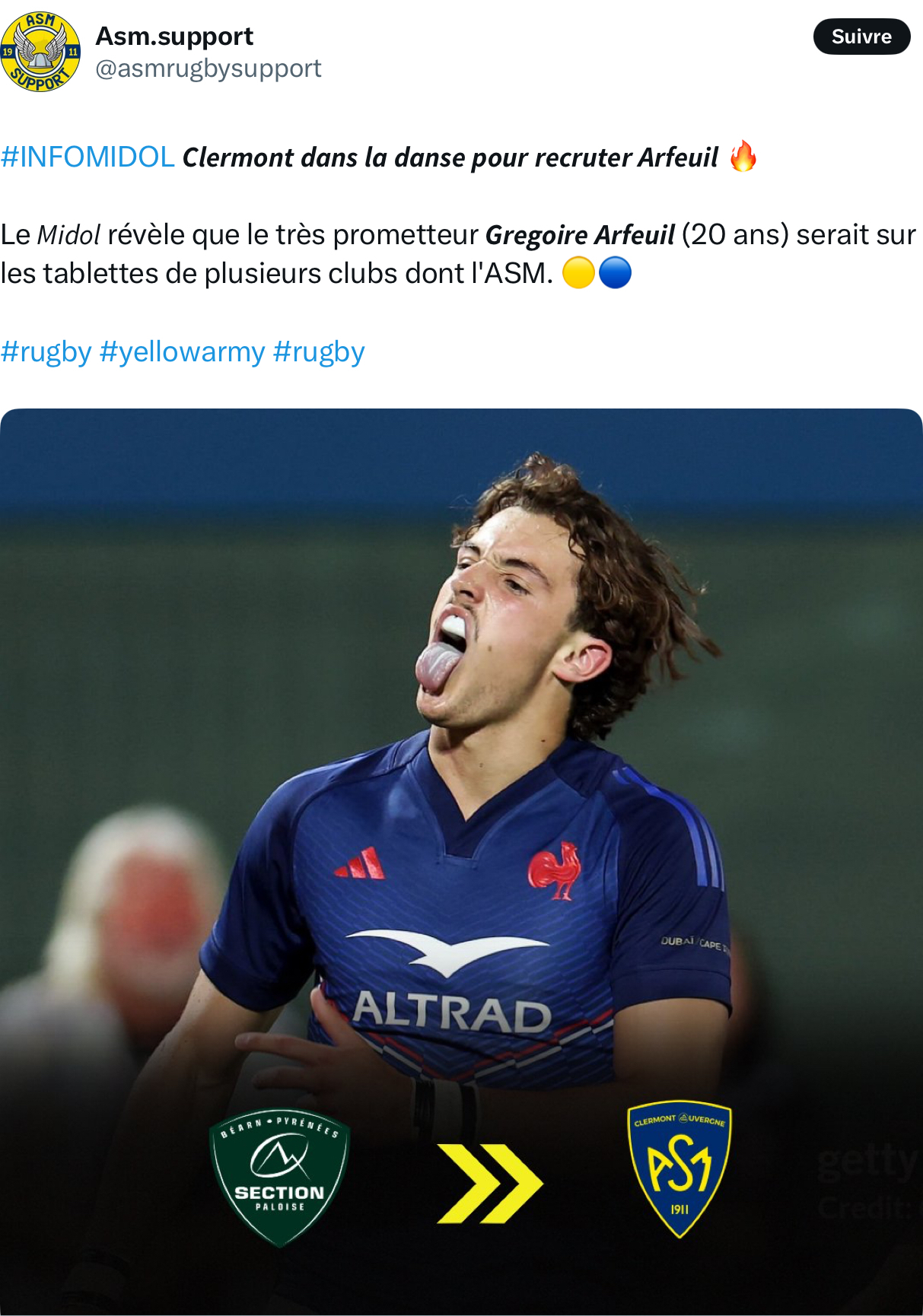The image size is (923, 1316).
Task: Open the Asm.support display name
Action: tap(174, 36)
